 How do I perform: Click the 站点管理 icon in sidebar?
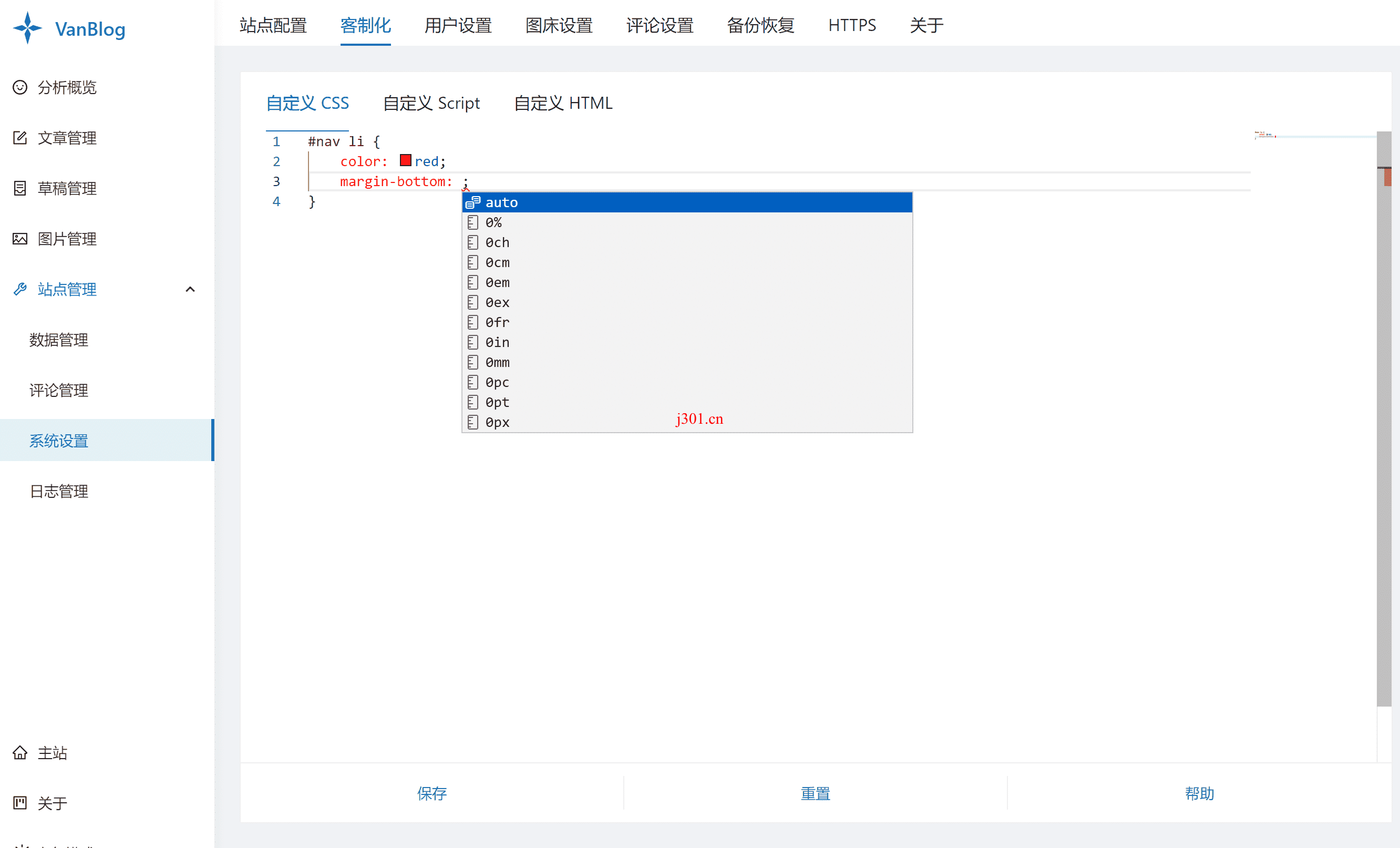[19, 289]
